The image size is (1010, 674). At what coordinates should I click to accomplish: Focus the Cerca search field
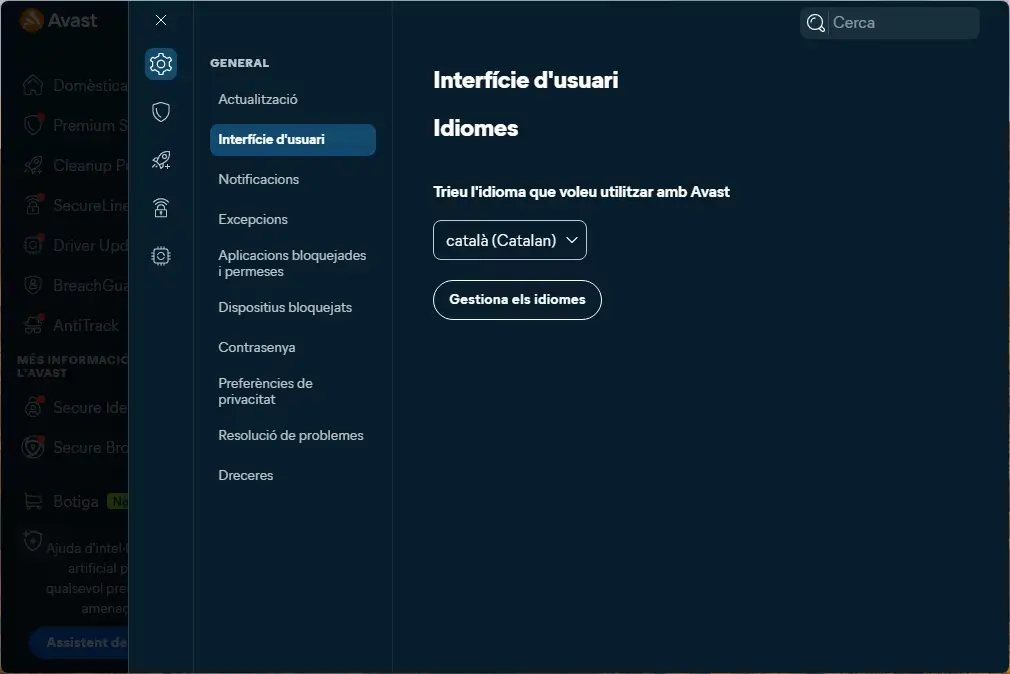[890, 23]
